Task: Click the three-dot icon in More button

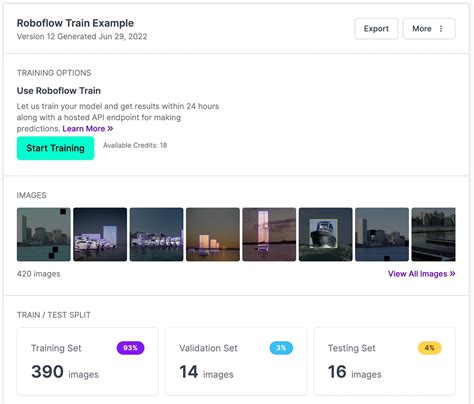Action: (x=441, y=29)
